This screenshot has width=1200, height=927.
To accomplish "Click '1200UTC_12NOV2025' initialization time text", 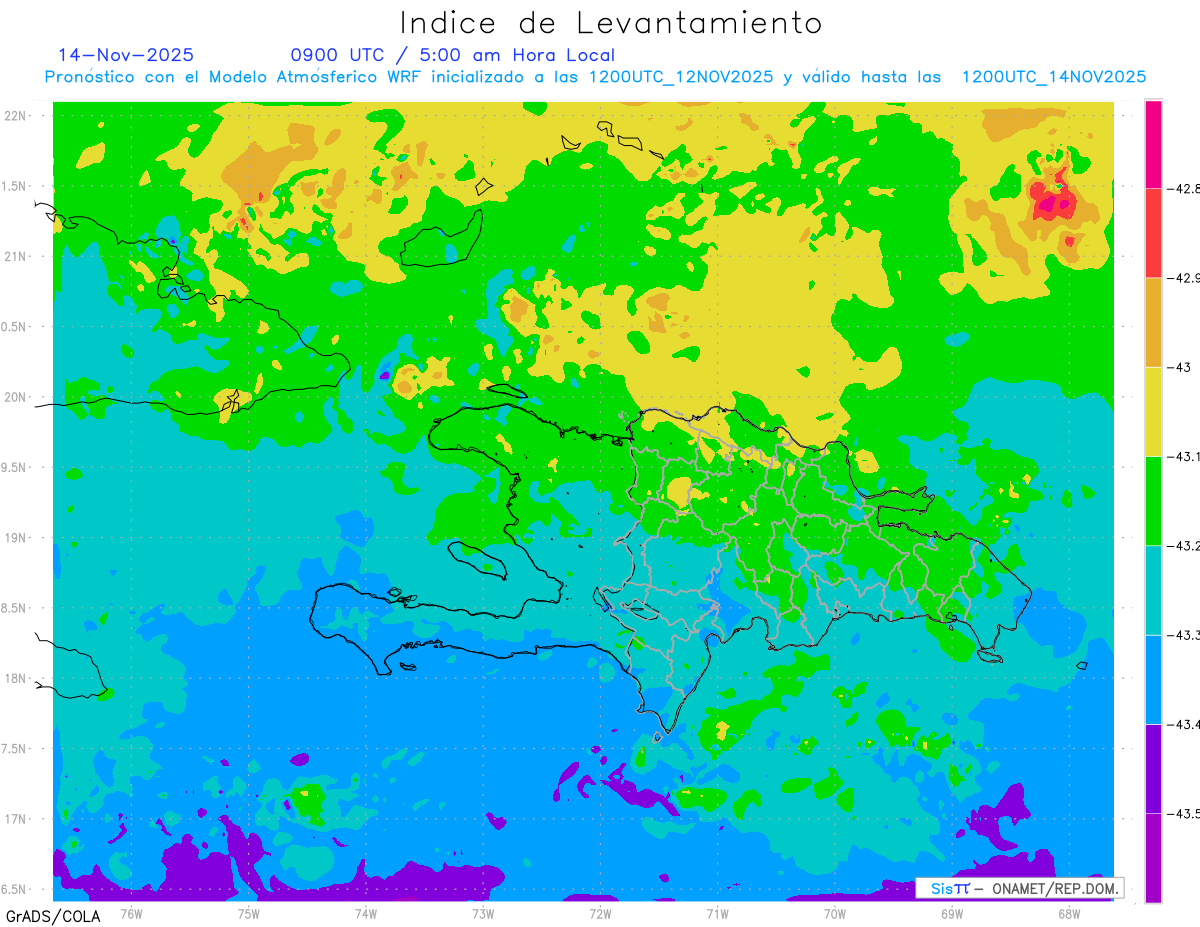I will point(680,77).
